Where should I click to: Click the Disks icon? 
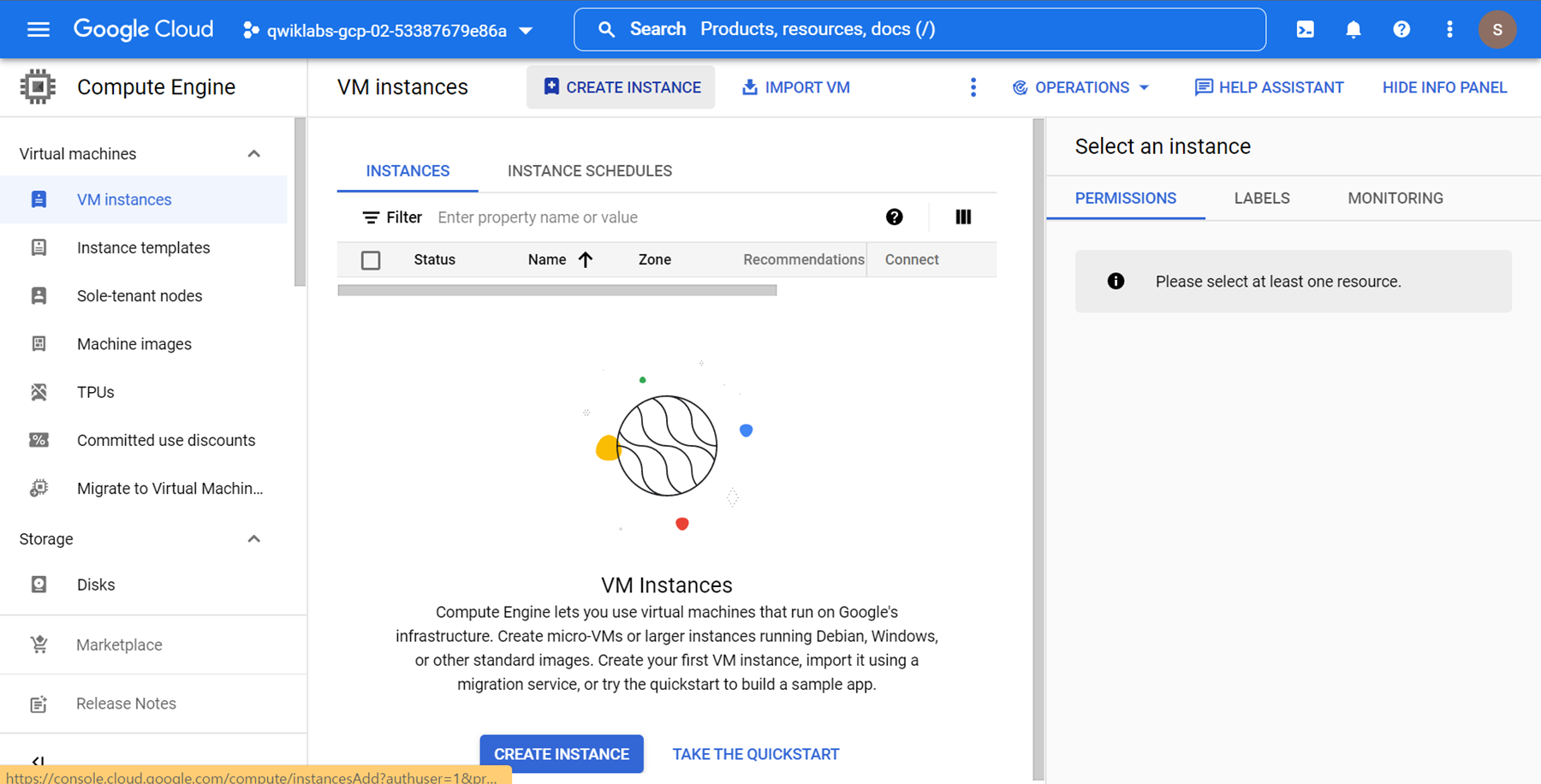[x=39, y=585]
